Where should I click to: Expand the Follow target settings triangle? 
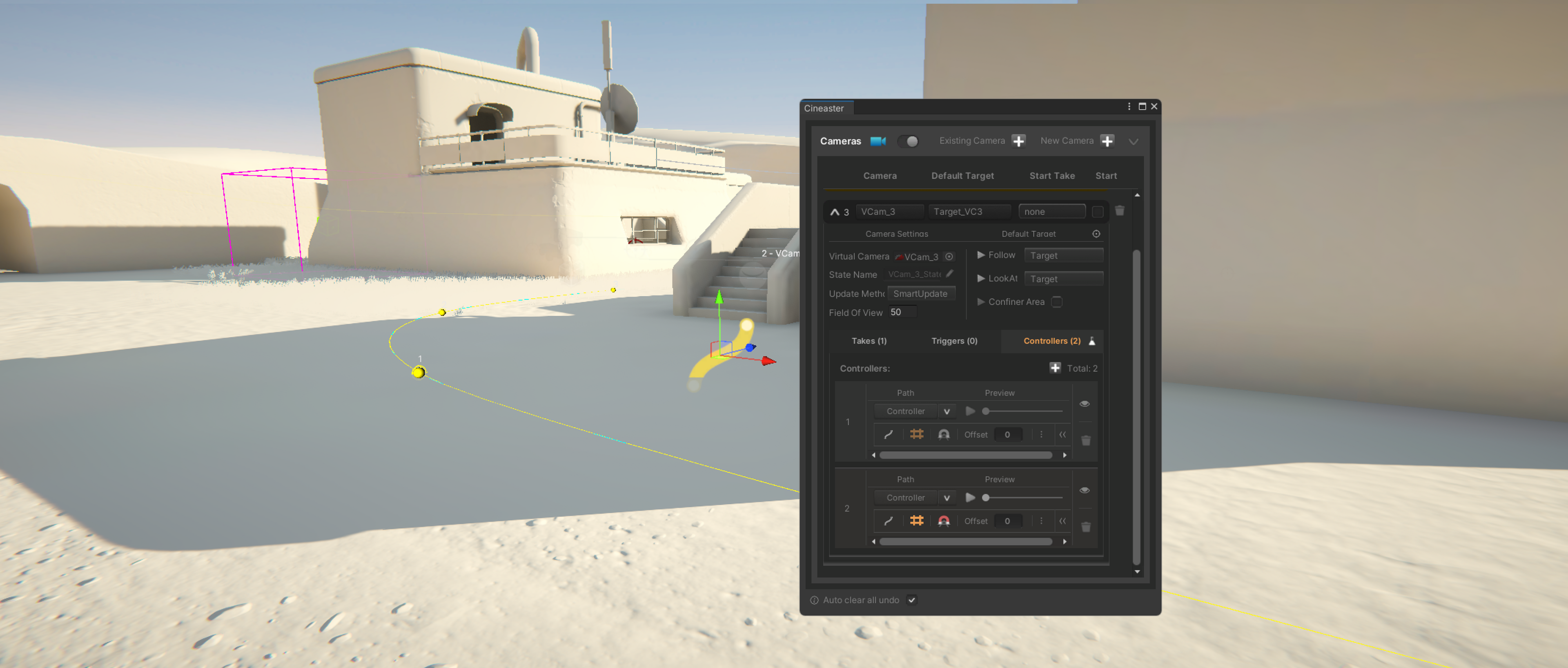[x=980, y=255]
